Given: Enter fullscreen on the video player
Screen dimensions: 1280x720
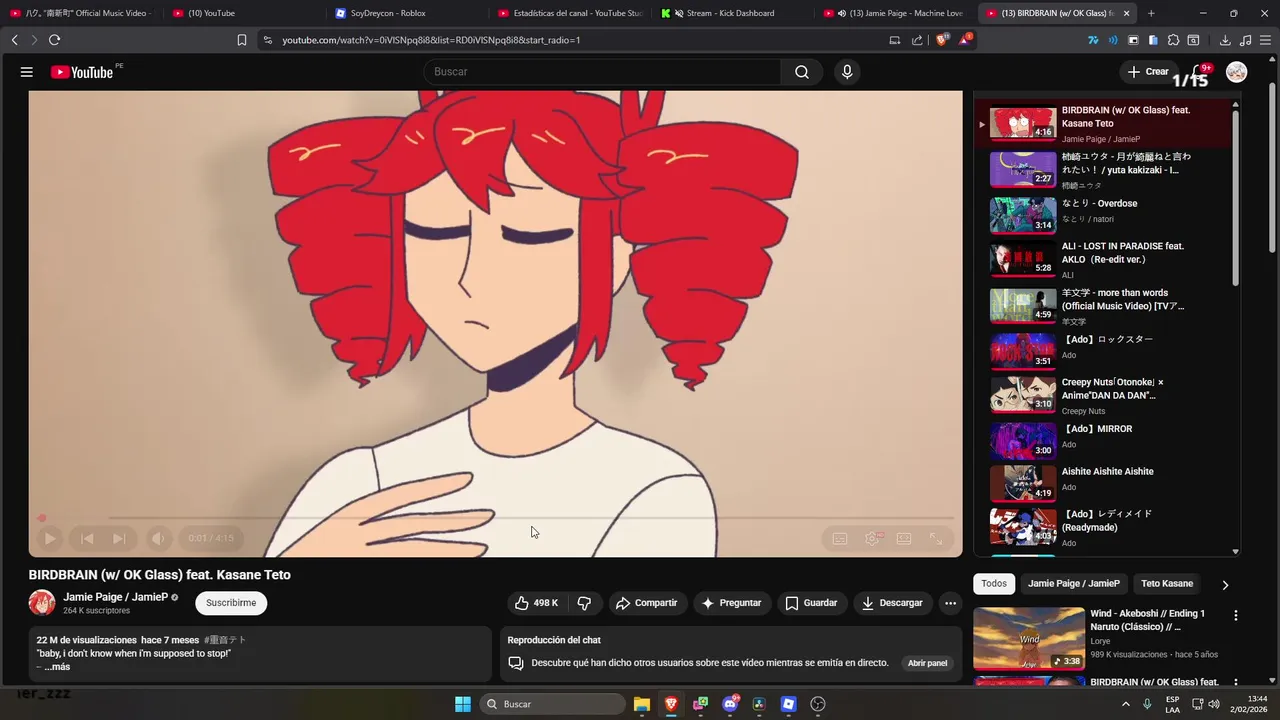Looking at the screenshot, I should click(936, 538).
